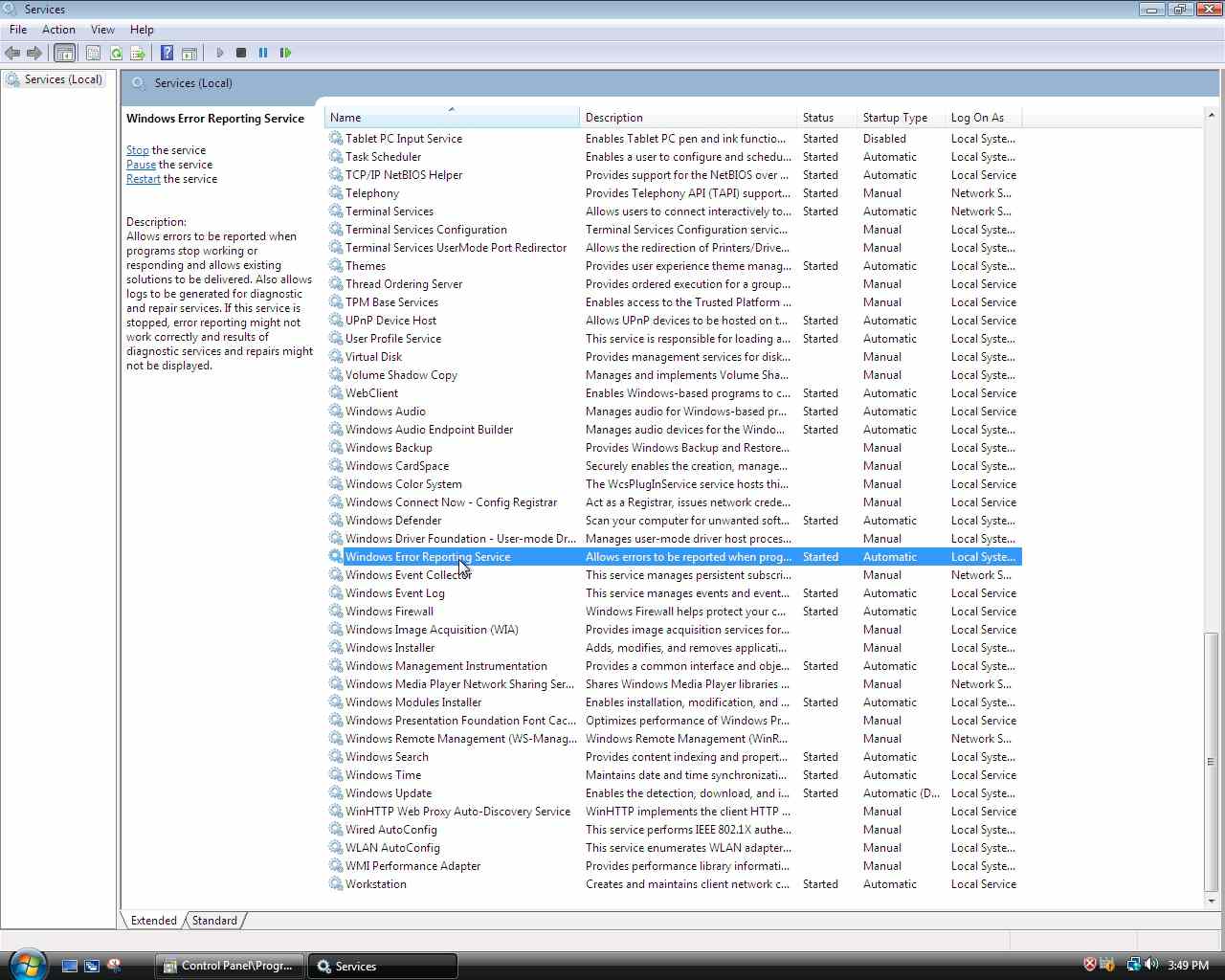Click Show Desktop quick launch icon
The width and height of the screenshot is (1225, 980).
tap(70, 966)
